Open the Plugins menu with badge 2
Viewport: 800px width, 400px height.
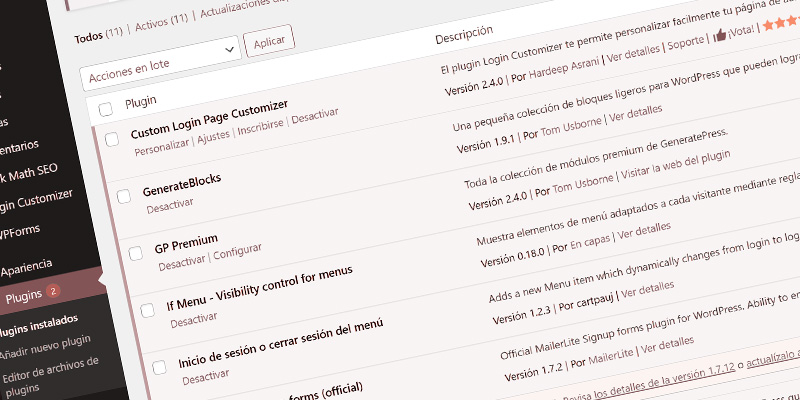(x=33, y=294)
